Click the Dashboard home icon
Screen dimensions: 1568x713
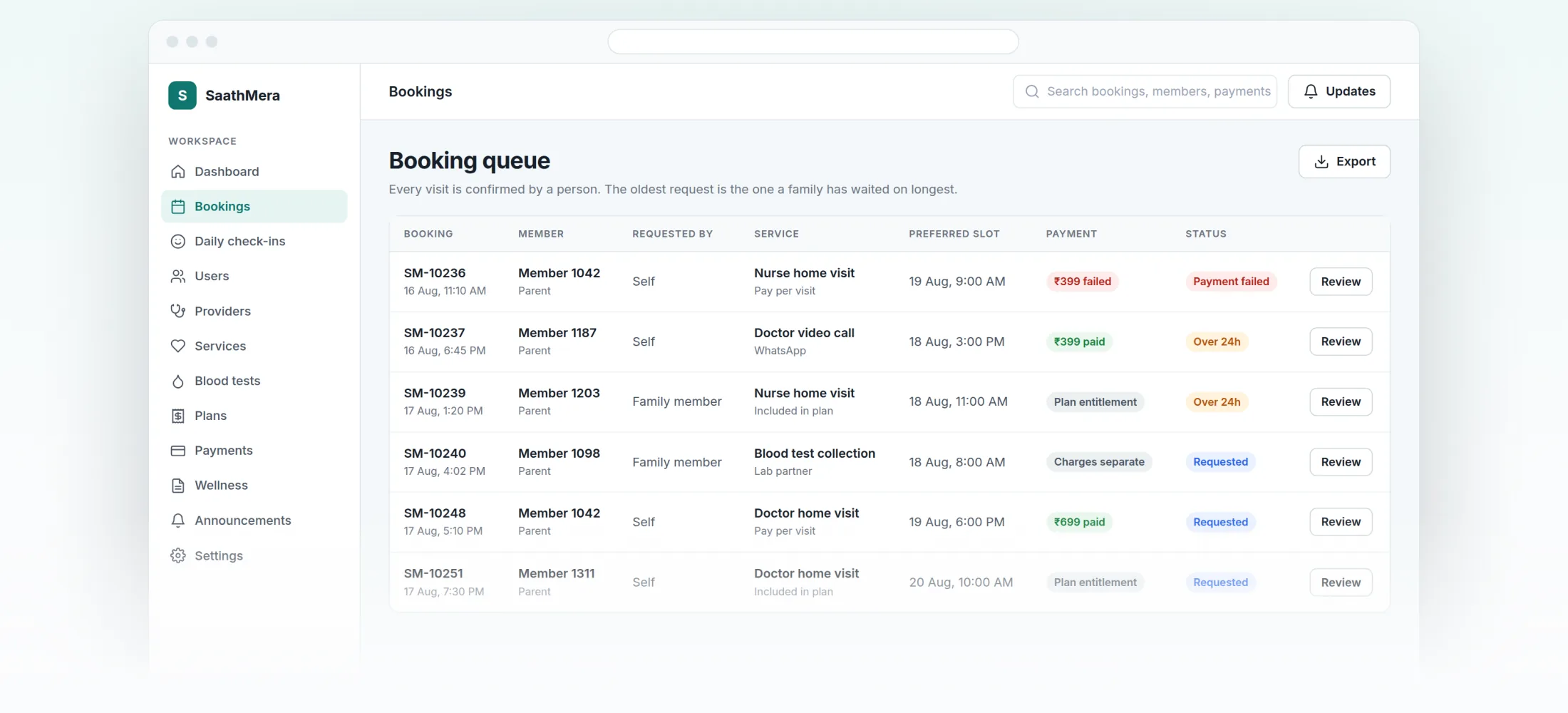click(178, 172)
